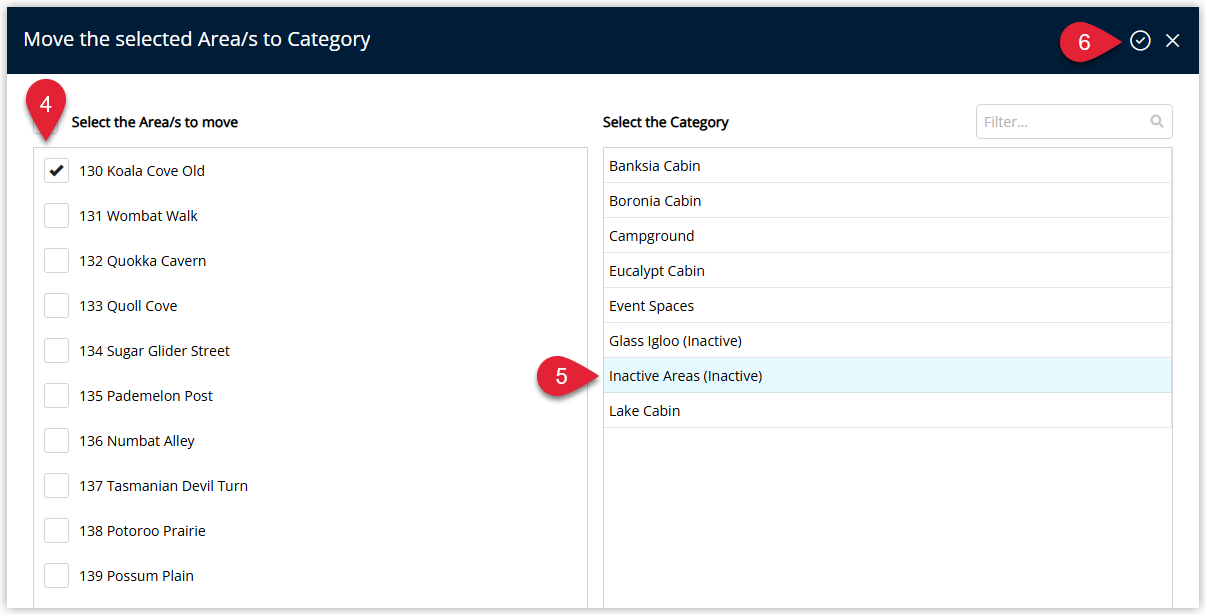The image size is (1207, 616).
Task: Pick Campground category
Action: tap(887, 236)
